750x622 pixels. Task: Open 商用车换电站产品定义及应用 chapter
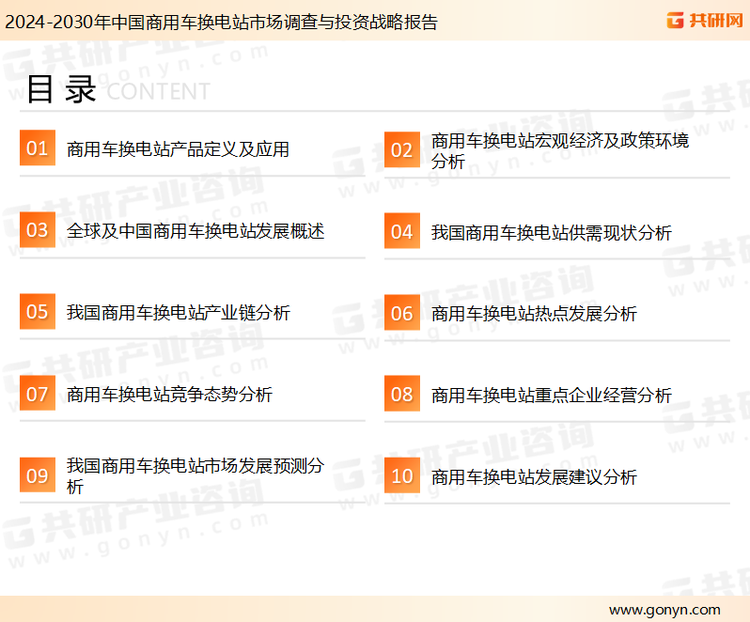point(178,150)
